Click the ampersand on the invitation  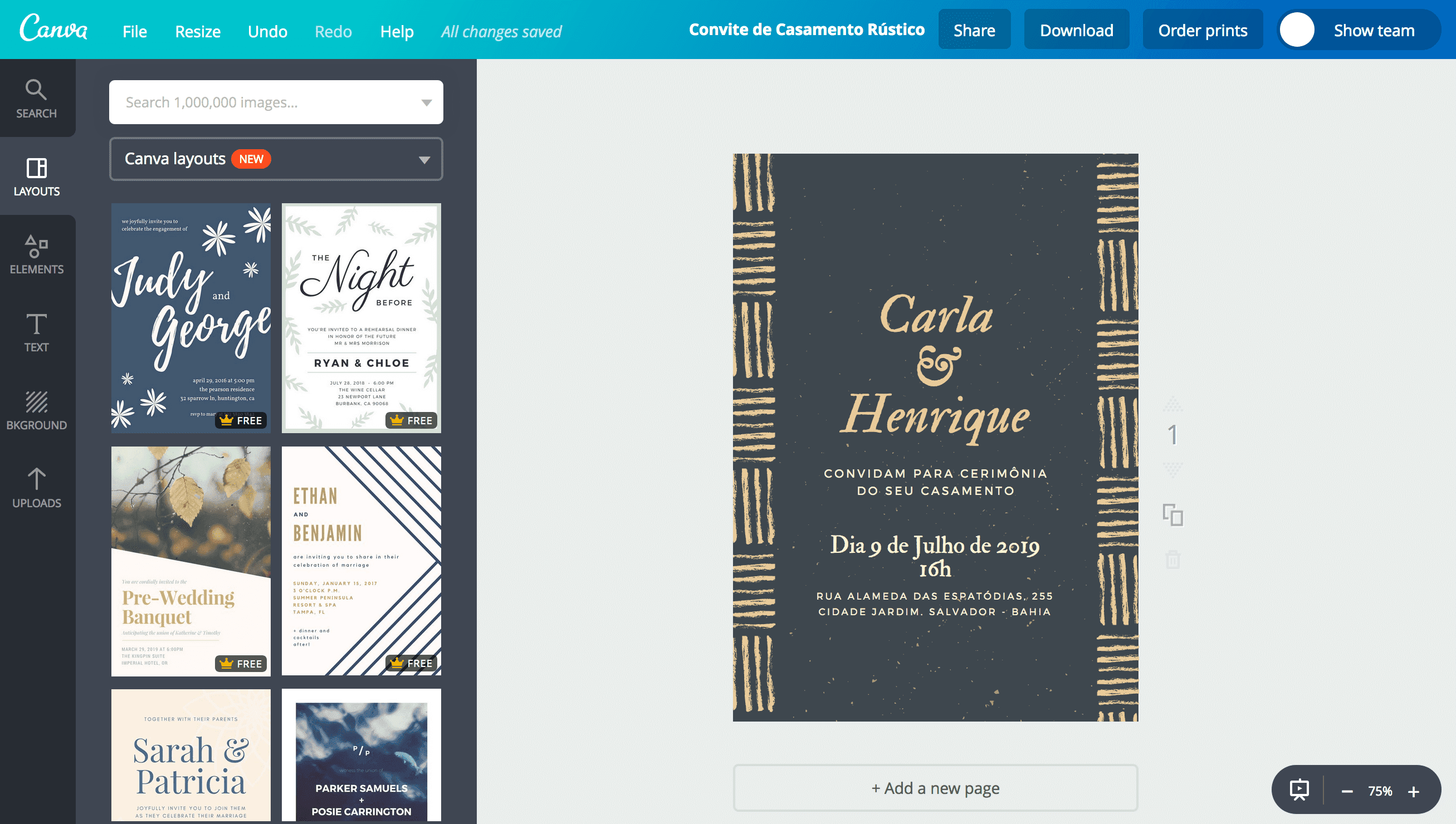(x=939, y=365)
